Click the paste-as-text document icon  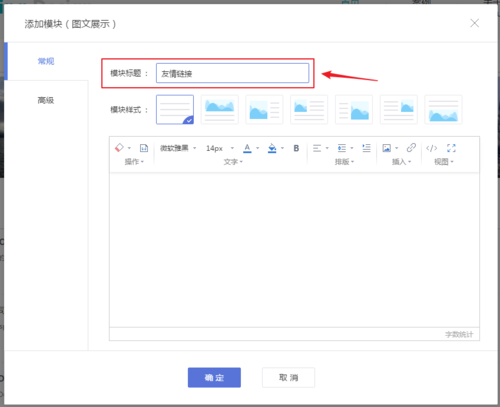point(144,148)
